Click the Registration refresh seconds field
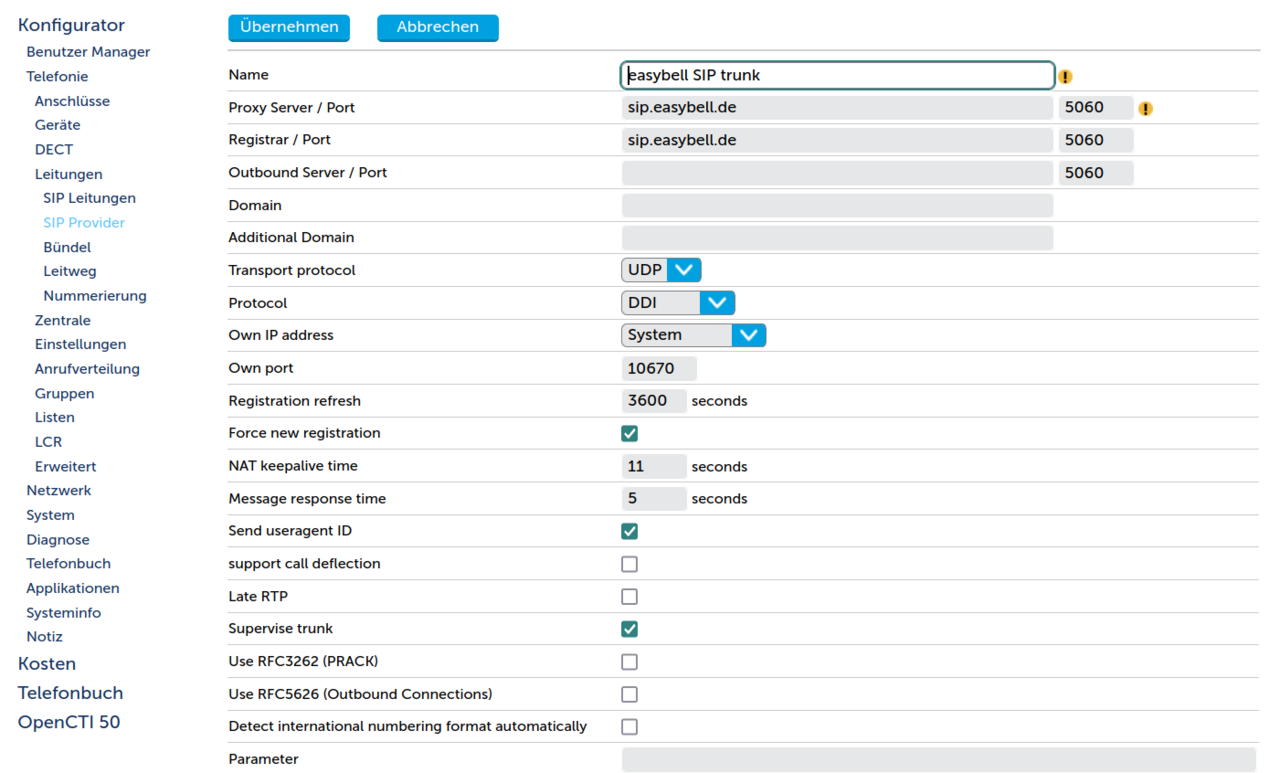Image resolution: width=1280 pixels, height=773 pixels. 654,401
